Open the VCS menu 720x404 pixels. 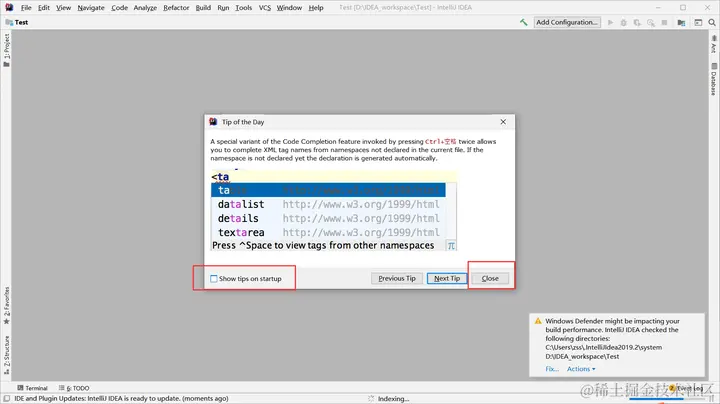click(x=264, y=8)
